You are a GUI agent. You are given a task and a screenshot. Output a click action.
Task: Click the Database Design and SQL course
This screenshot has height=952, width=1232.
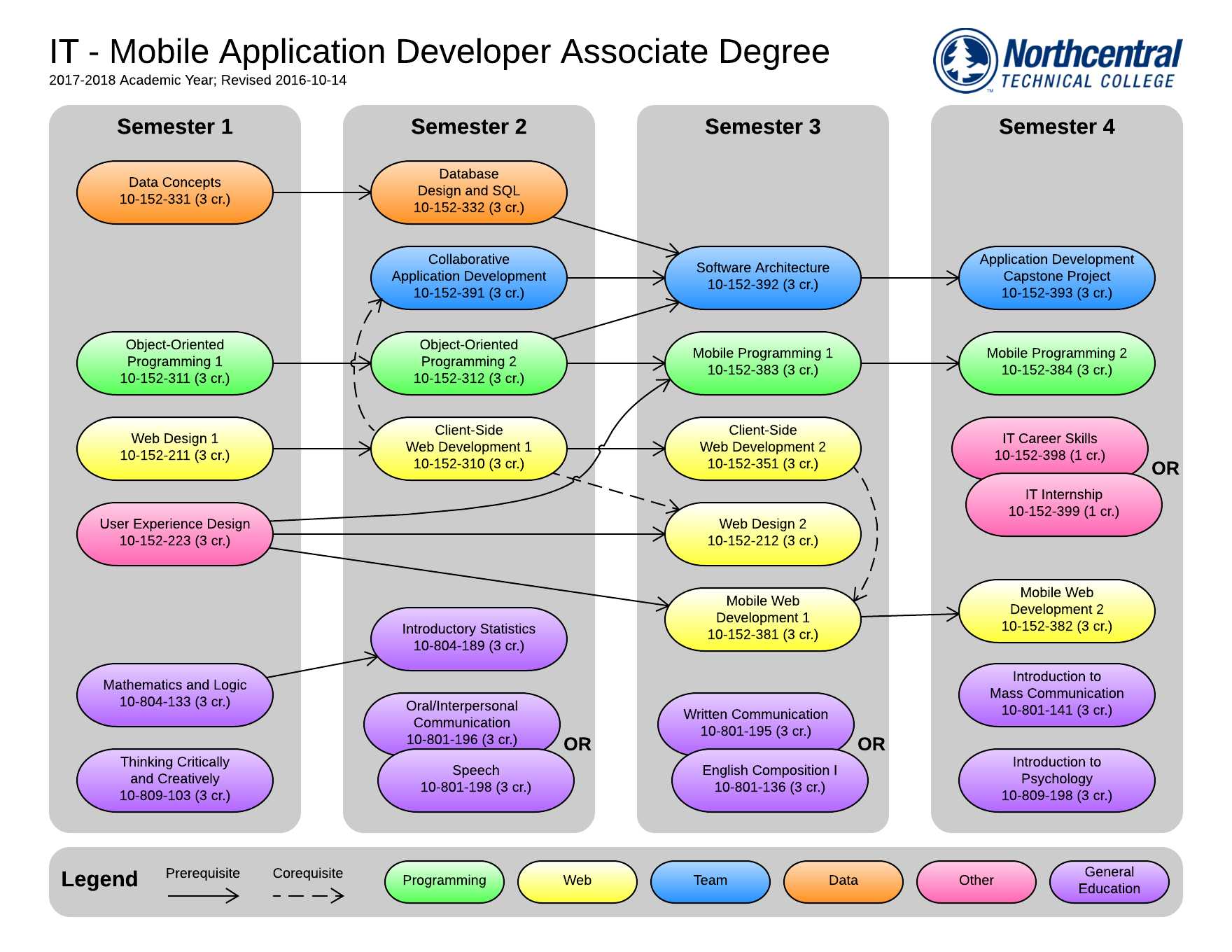pos(468,192)
